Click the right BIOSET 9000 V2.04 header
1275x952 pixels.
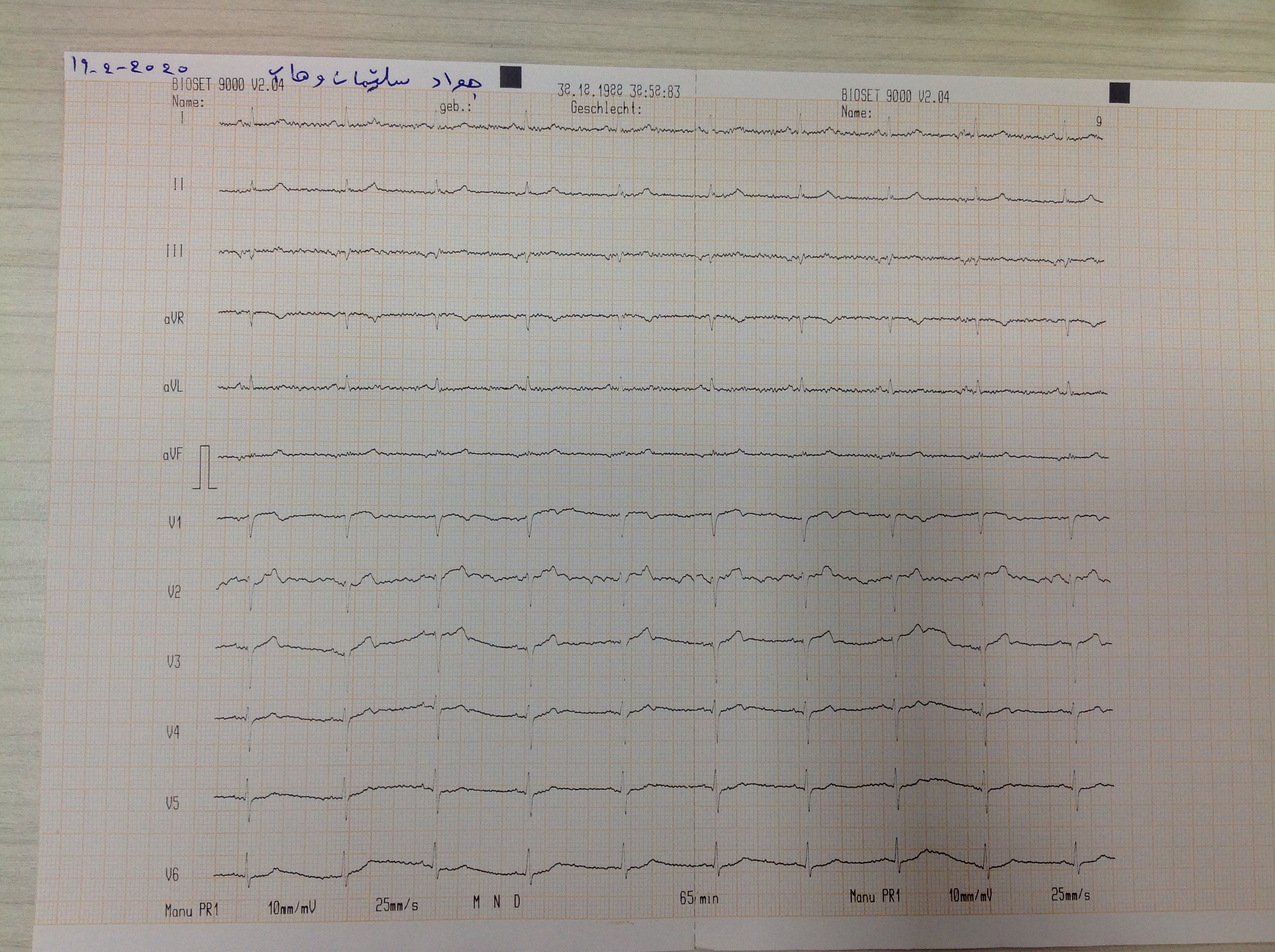click(895, 96)
